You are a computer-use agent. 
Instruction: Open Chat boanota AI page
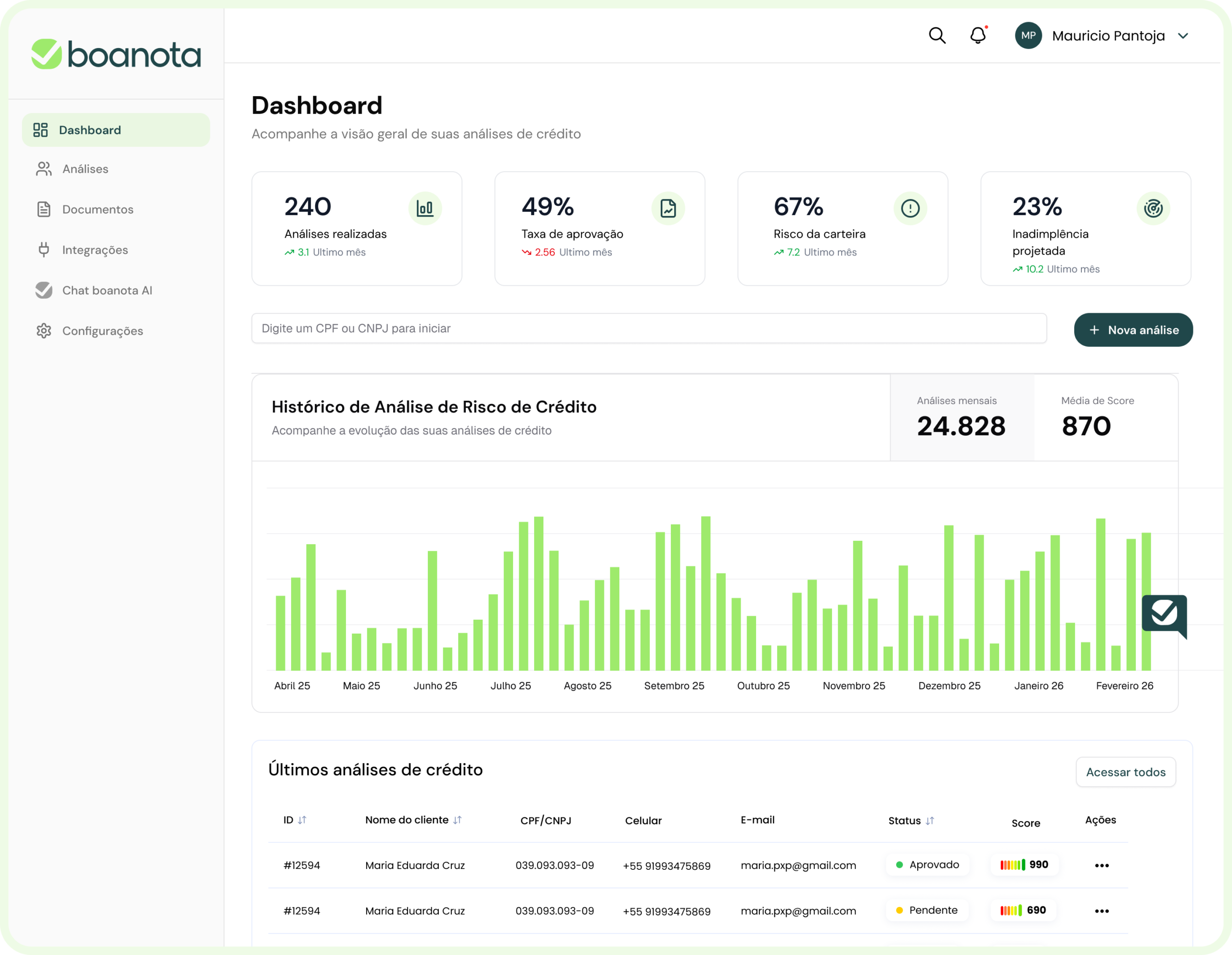[x=107, y=291]
